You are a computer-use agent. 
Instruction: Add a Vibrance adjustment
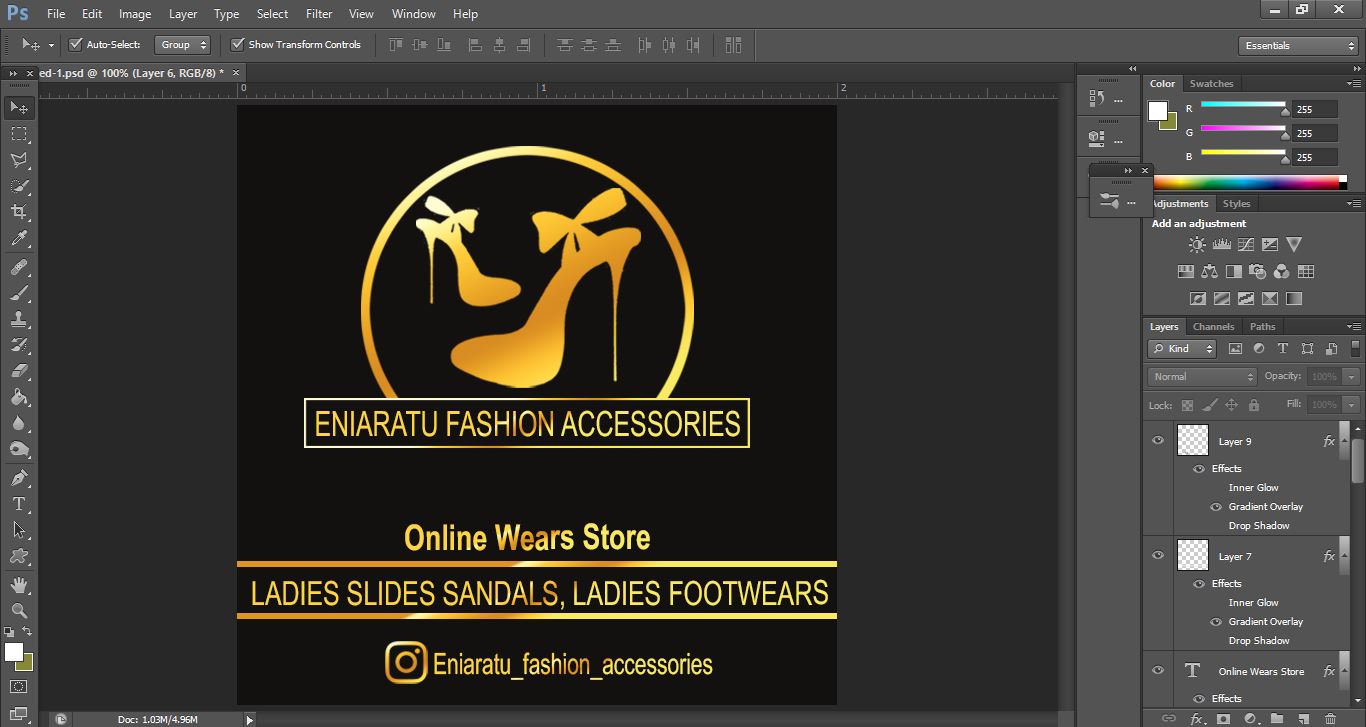click(x=1294, y=244)
